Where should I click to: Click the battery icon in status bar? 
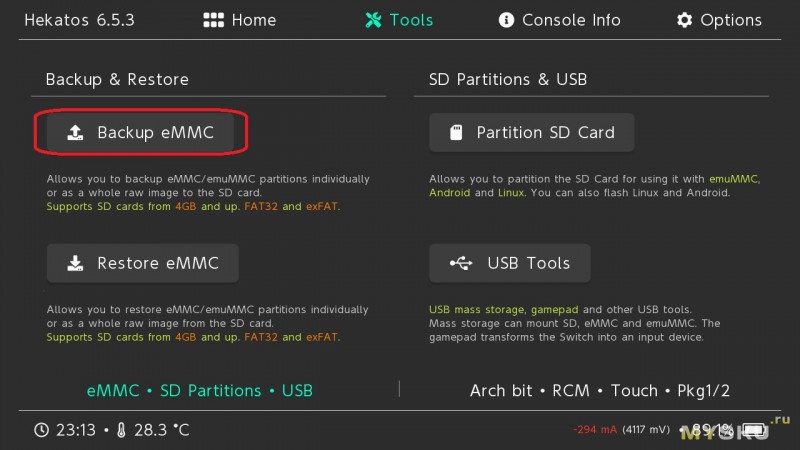pyautogui.click(x=755, y=430)
